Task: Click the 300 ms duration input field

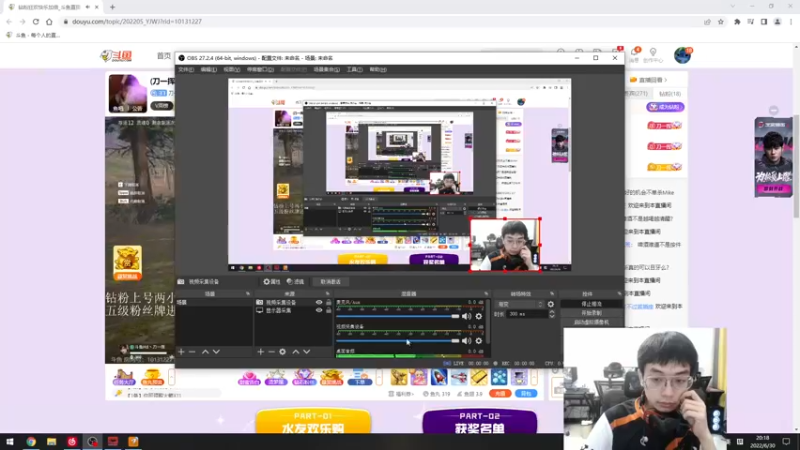Action: tap(528, 314)
